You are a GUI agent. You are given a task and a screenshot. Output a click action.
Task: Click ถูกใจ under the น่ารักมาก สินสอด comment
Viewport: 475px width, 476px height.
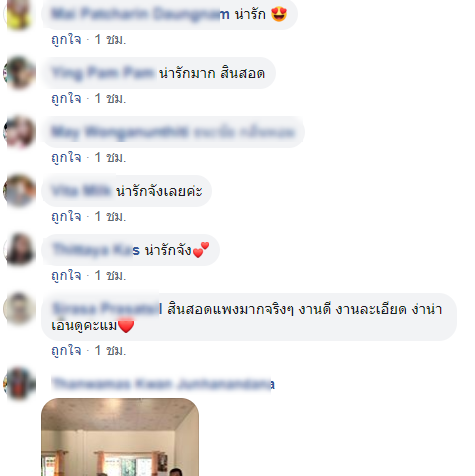click(x=66, y=99)
